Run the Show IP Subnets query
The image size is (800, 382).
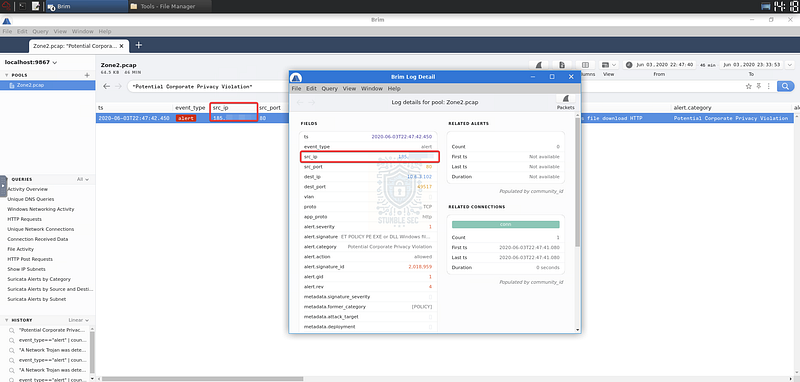[x=27, y=269]
